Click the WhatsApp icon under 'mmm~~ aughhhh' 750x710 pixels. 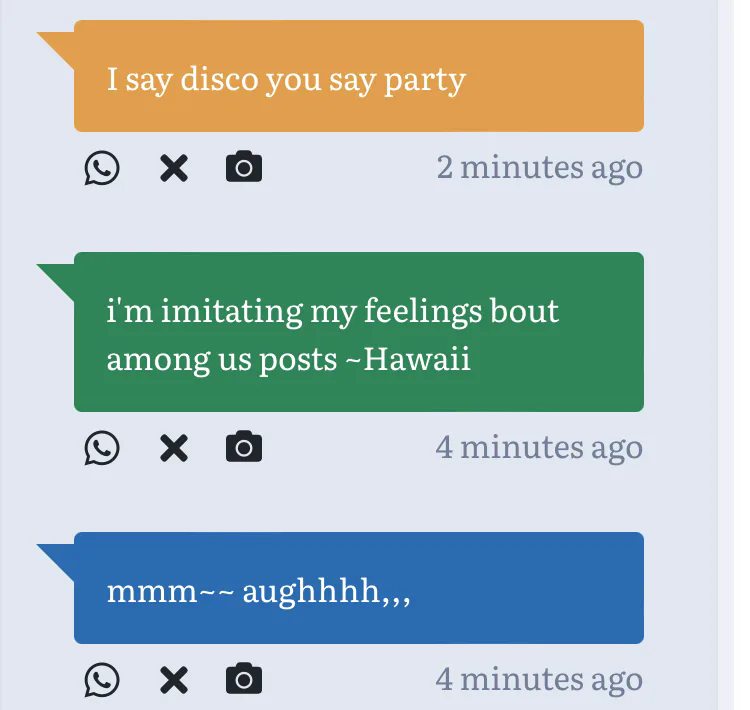click(101, 681)
